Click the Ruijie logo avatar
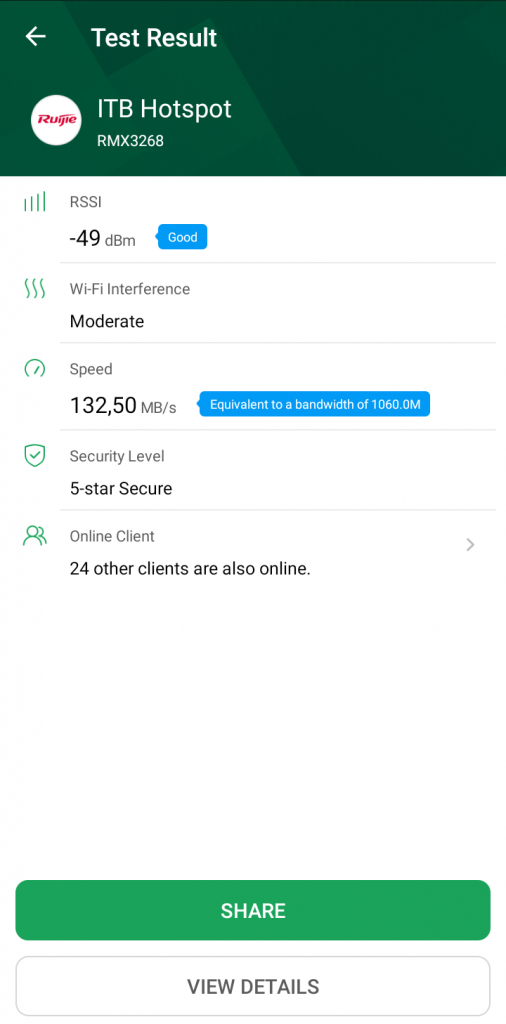This screenshot has height=1024, width=506. tap(56, 120)
